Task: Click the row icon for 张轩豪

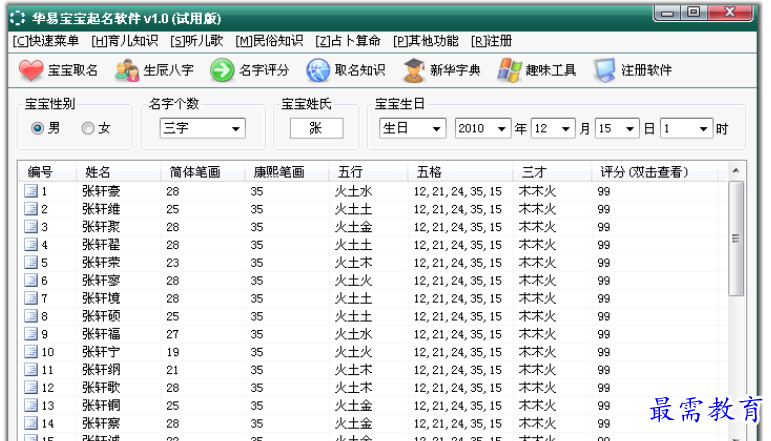Action: click(x=30, y=191)
